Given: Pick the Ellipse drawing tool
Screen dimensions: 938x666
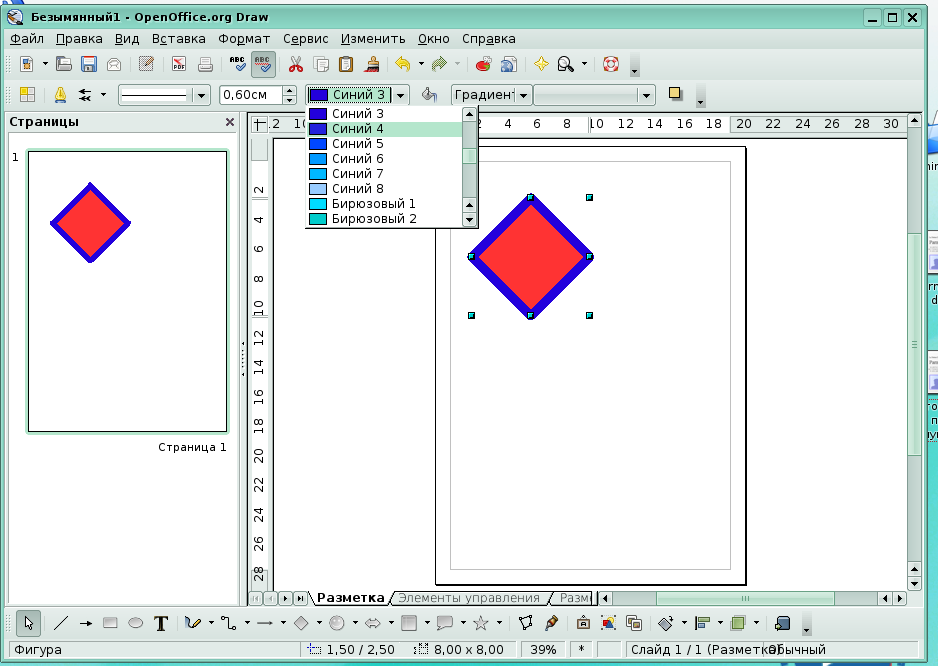Looking at the screenshot, I should [135, 623].
